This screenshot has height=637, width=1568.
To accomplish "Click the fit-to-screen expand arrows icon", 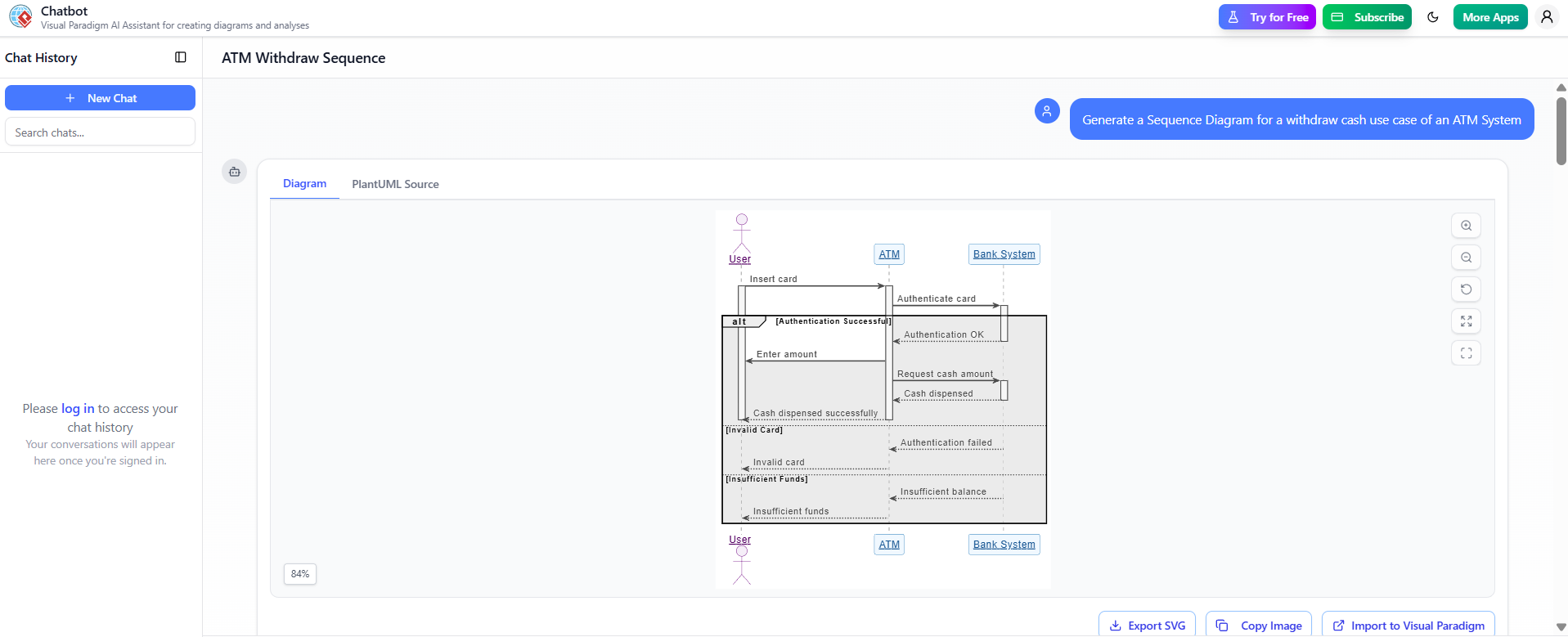I will click(1466, 321).
